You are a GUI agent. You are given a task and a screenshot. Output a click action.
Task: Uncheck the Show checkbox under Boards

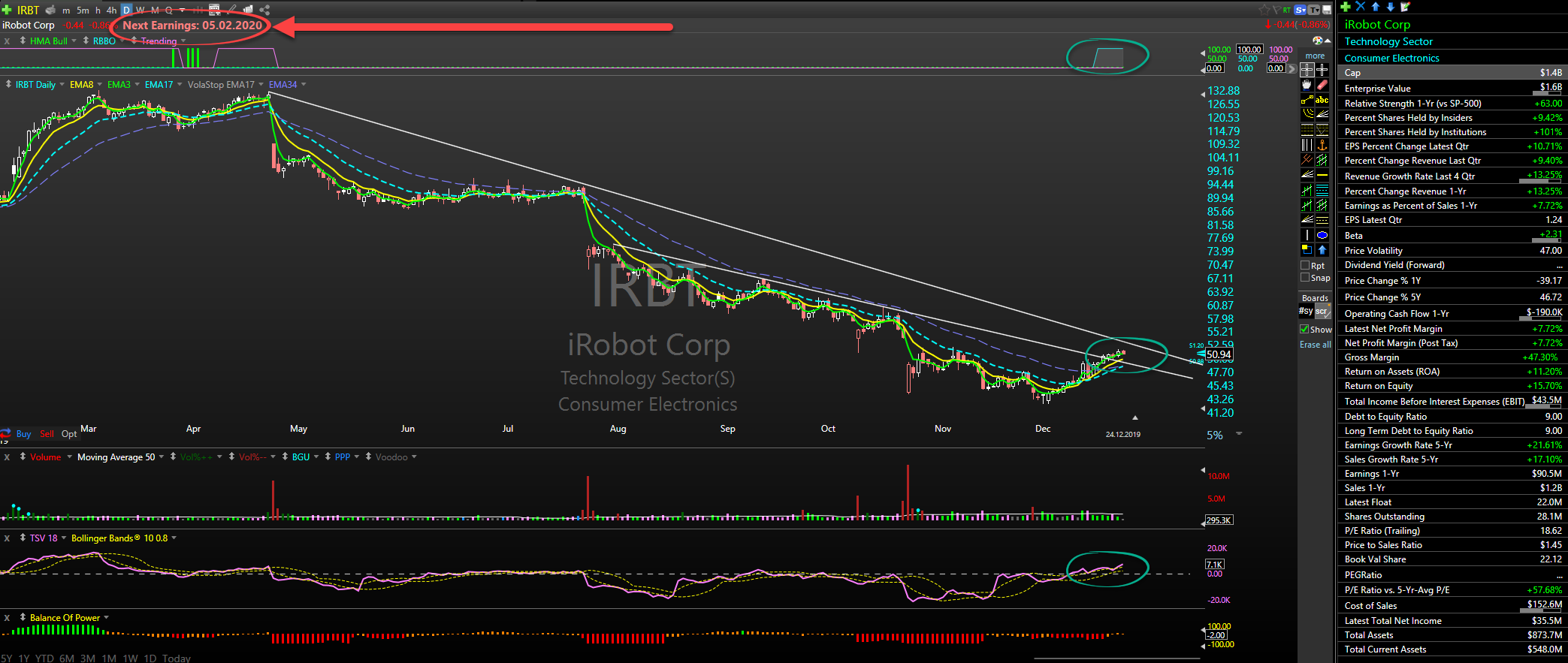(1305, 330)
